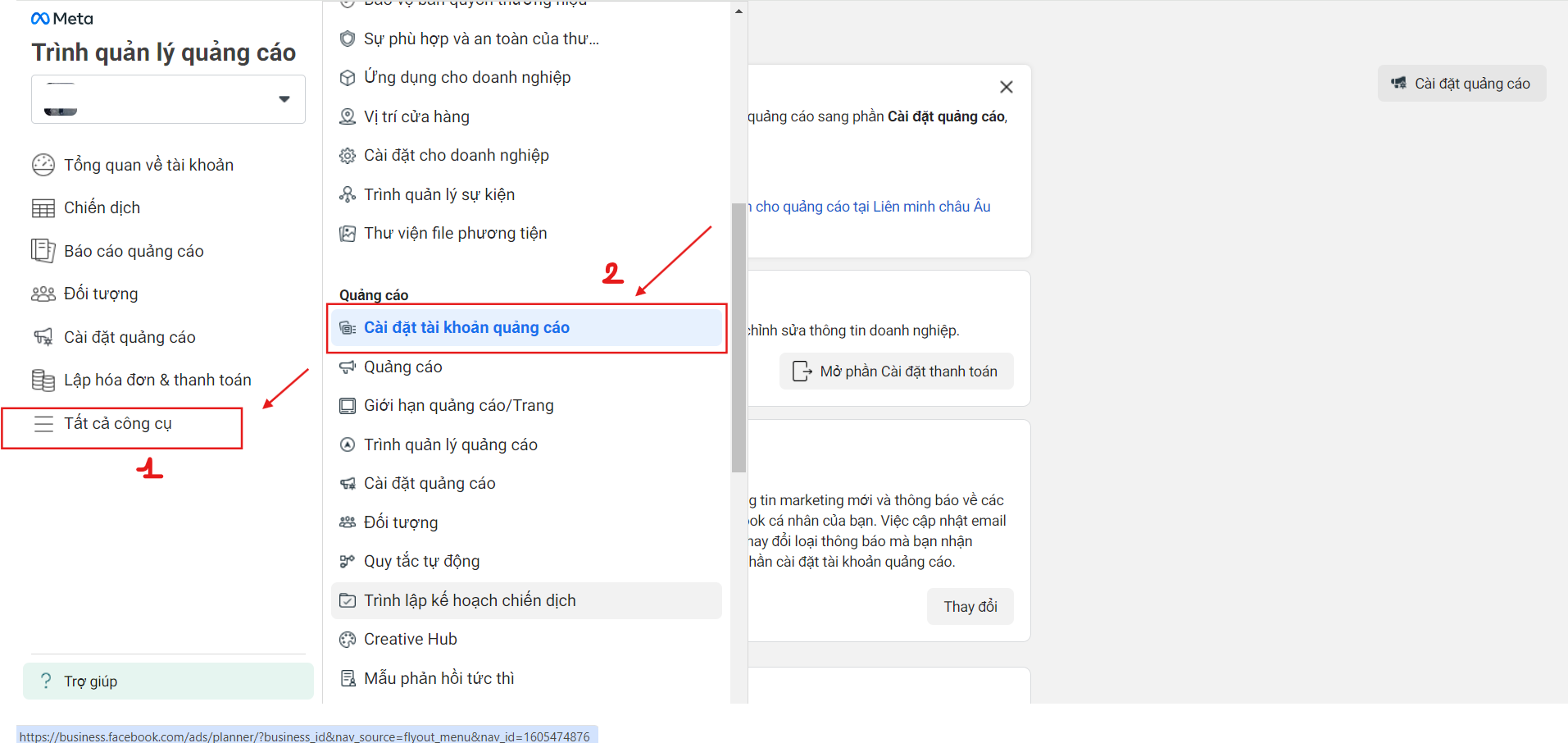Click the Cài đặt cho doanh nghiệp gear icon
The image size is (1568, 743).
point(348,156)
